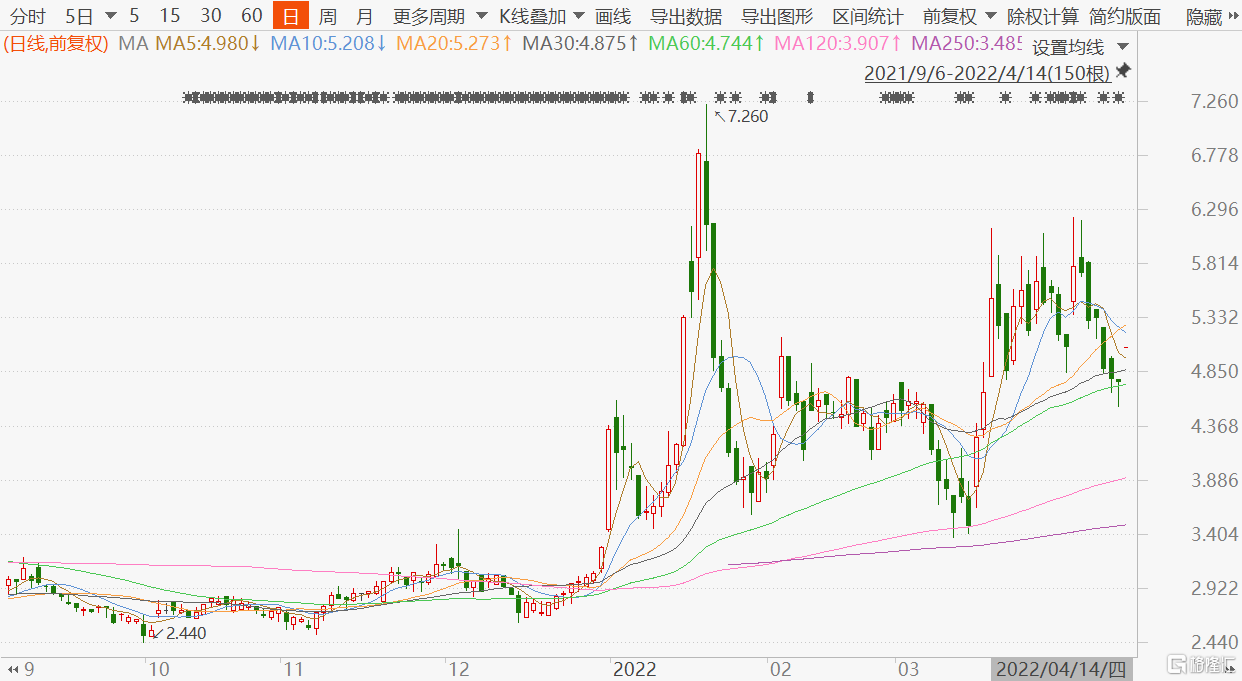
Task: Select the 周 weekly period tab
Action: point(327,17)
